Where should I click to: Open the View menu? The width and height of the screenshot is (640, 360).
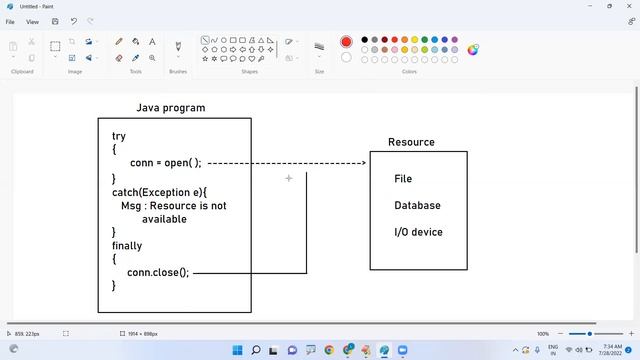point(32,22)
